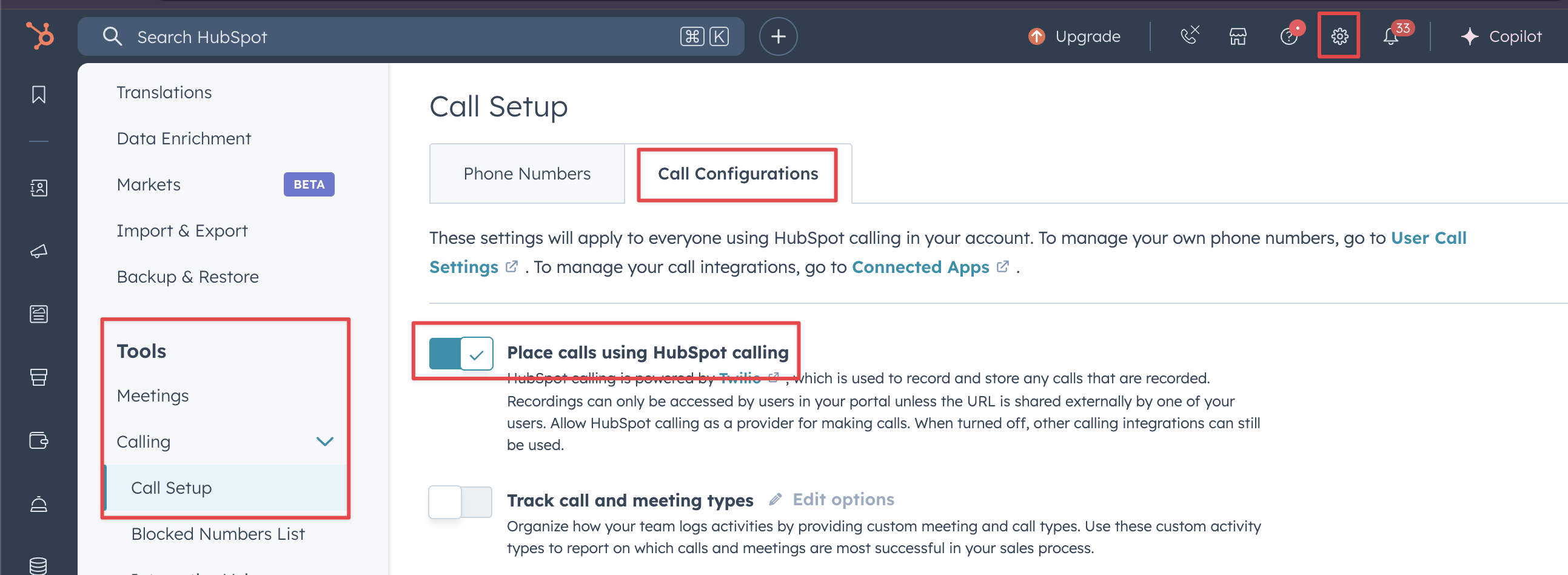Select the Call Configurations tab
The width and height of the screenshot is (1568, 575).
tap(738, 173)
